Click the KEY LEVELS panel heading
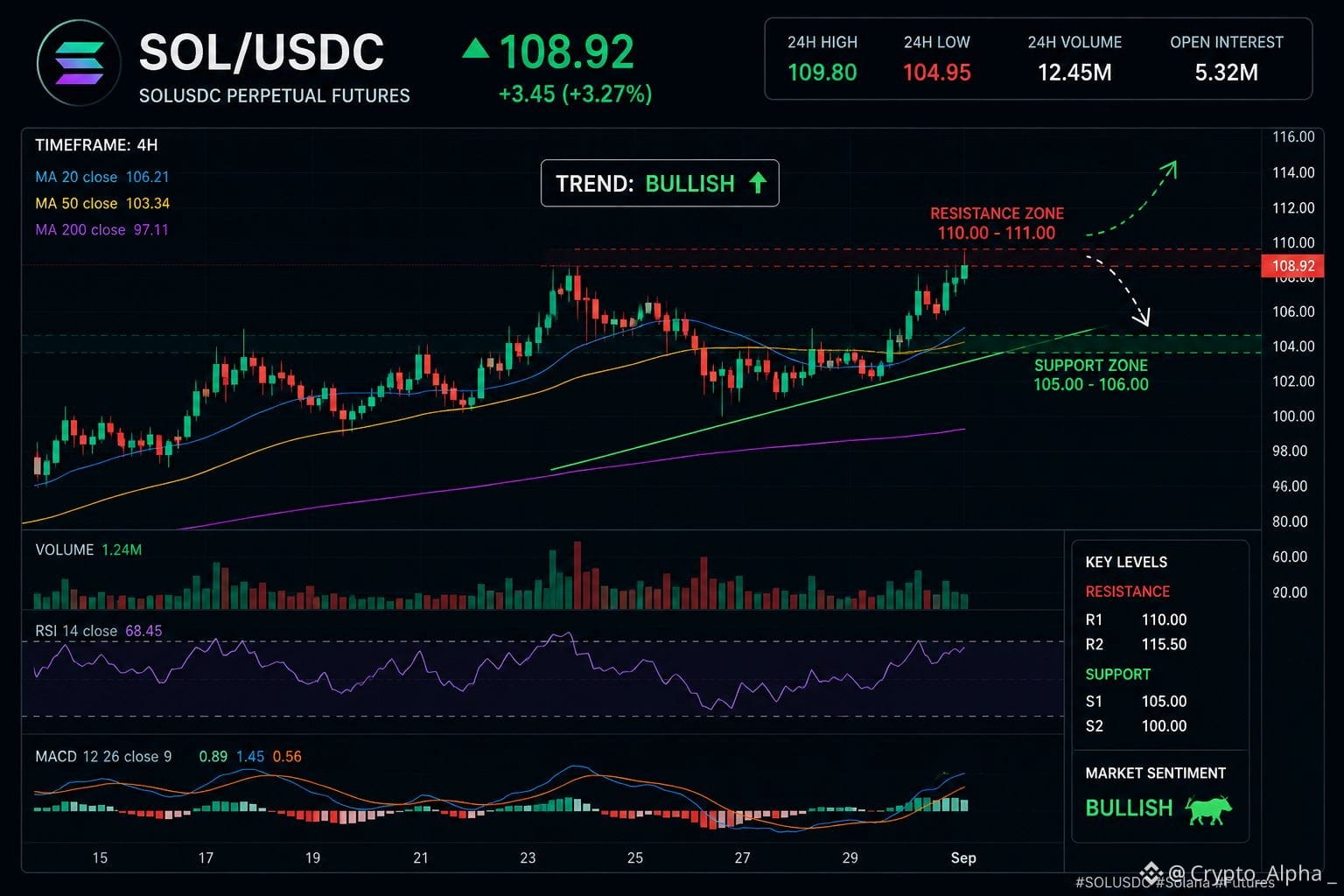1344x896 pixels. [x=1126, y=562]
